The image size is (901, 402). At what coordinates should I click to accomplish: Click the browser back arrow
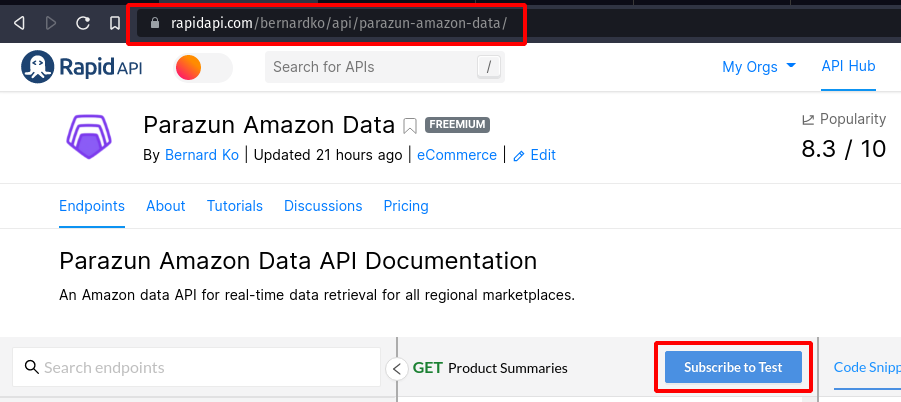(19, 22)
